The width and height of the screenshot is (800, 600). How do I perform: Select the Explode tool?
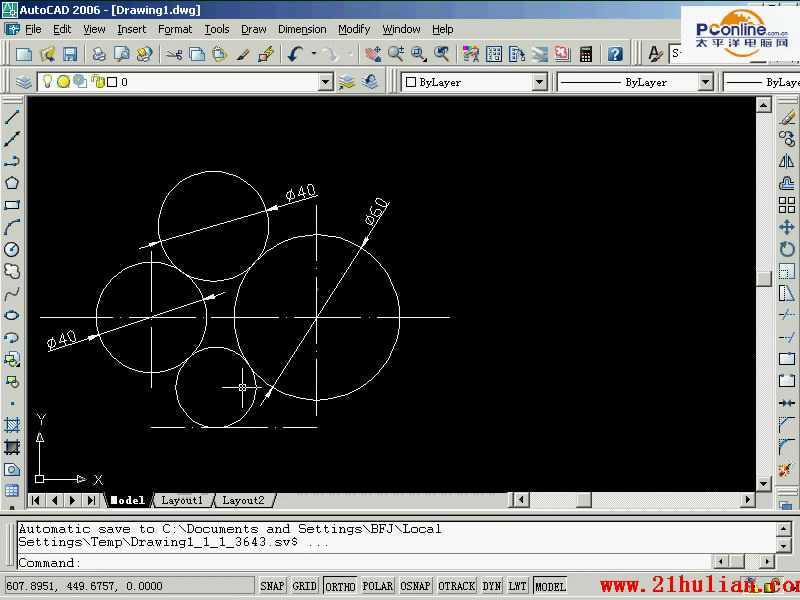787,469
